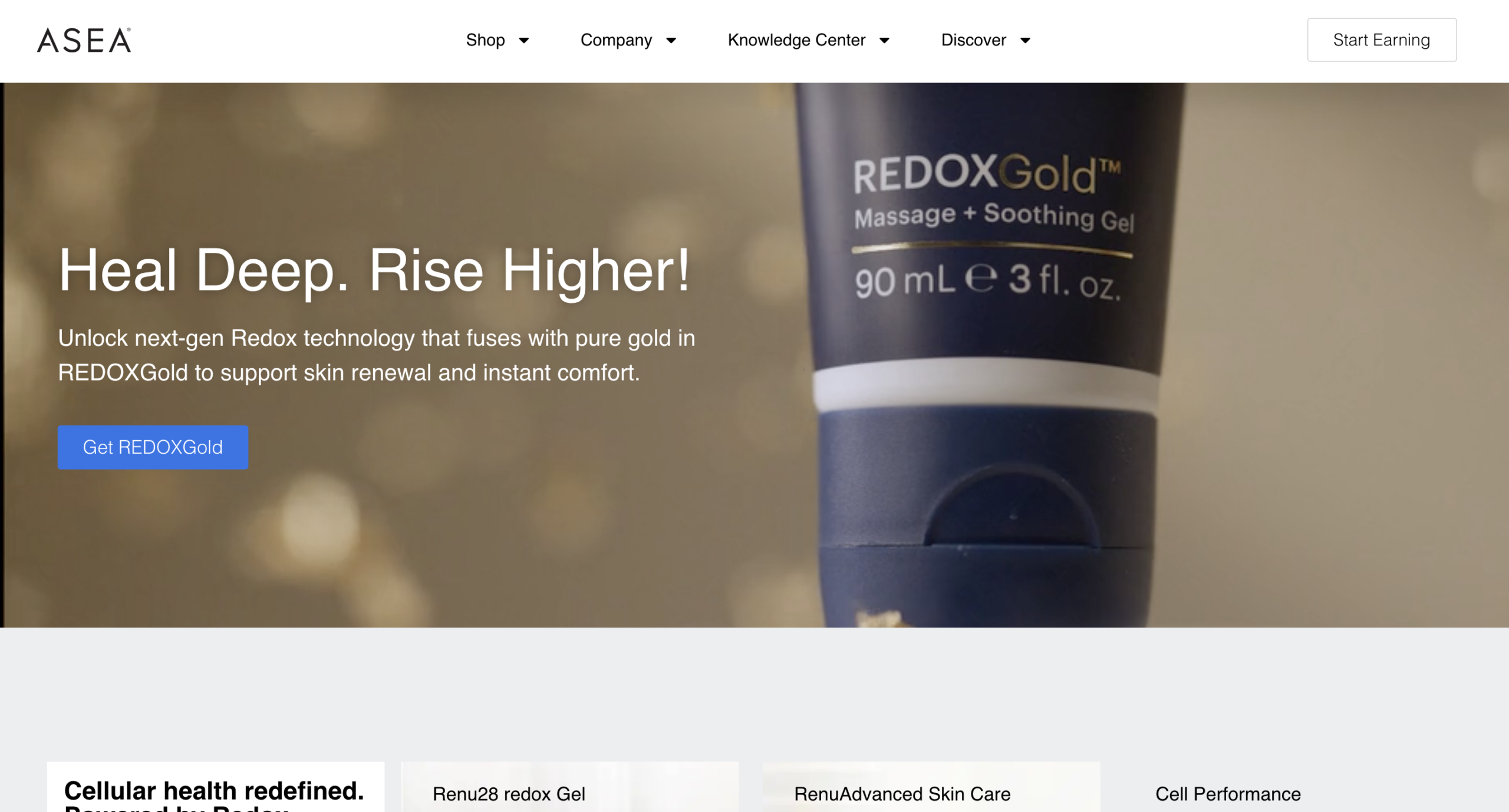Click the Massage + Soothing Gel text
1509x812 pixels.
coord(994,216)
